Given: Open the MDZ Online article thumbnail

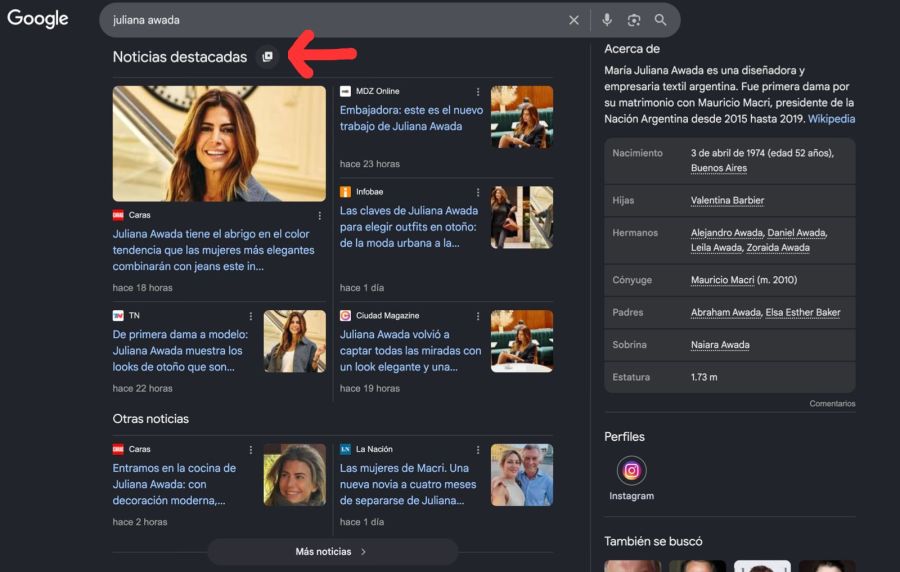Looking at the screenshot, I should pos(522,117).
